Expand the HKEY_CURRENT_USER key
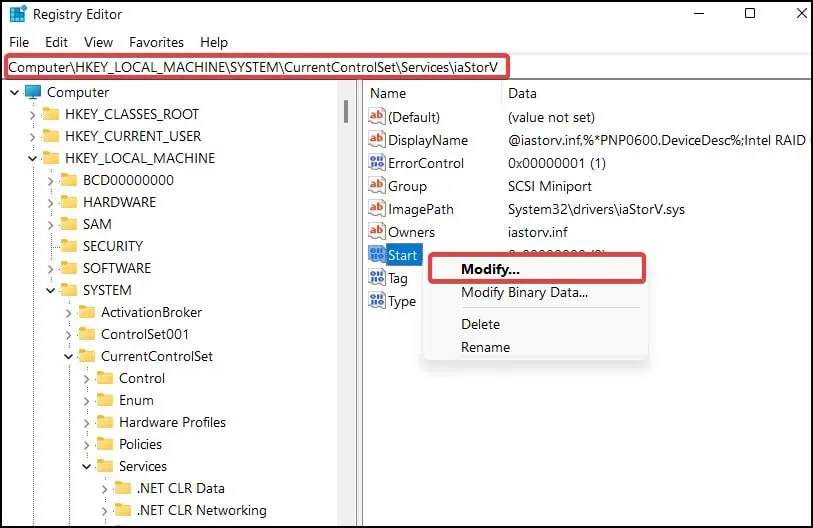813x528 pixels. pos(32,137)
